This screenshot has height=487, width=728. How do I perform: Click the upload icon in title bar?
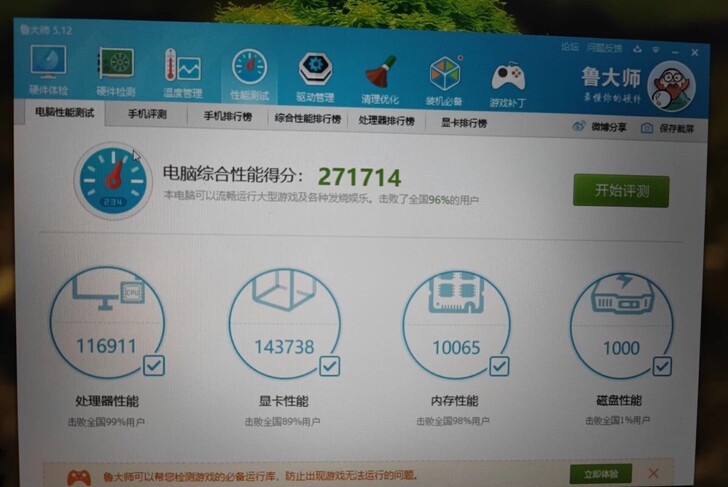[x=637, y=49]
